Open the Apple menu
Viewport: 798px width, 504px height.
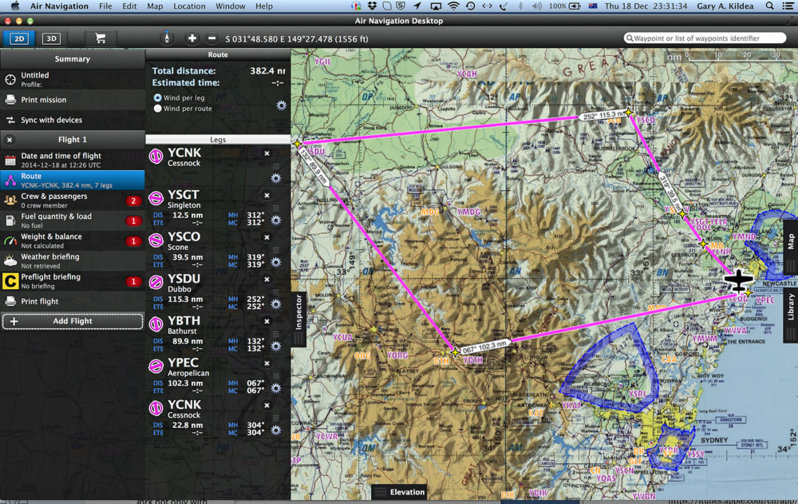coord(15,6)
